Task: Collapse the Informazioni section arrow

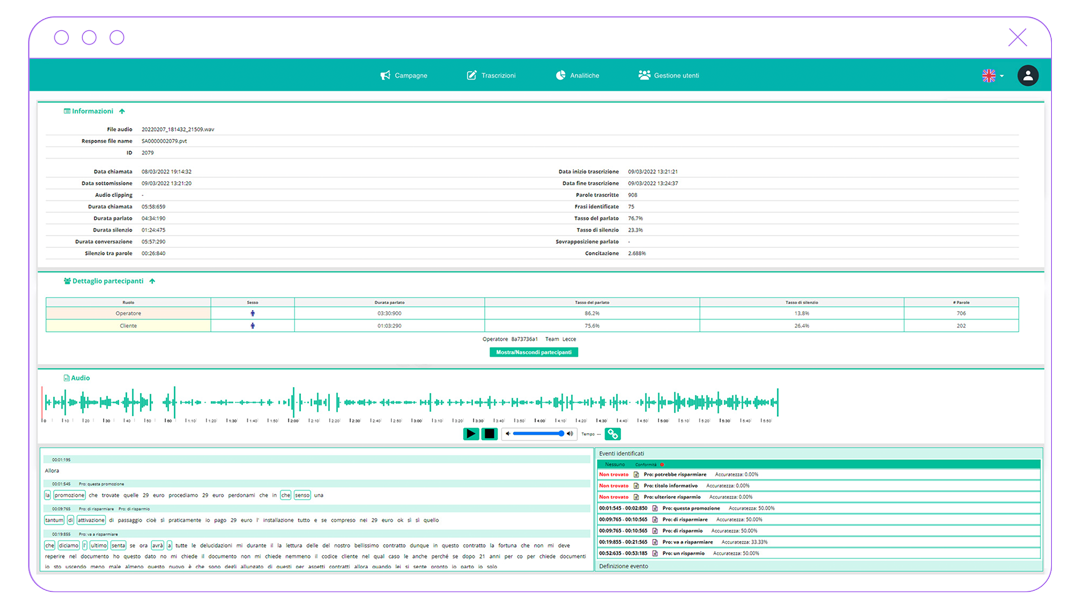Action: point(122,112)
